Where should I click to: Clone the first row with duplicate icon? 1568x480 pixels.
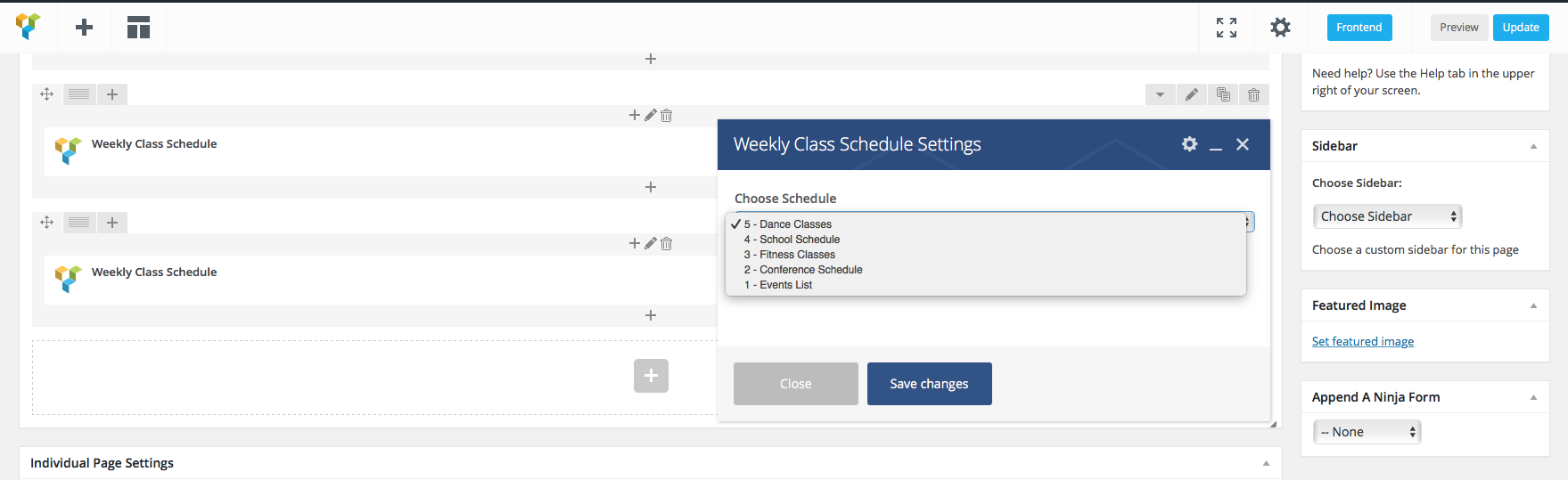[x=1223, y=94]
